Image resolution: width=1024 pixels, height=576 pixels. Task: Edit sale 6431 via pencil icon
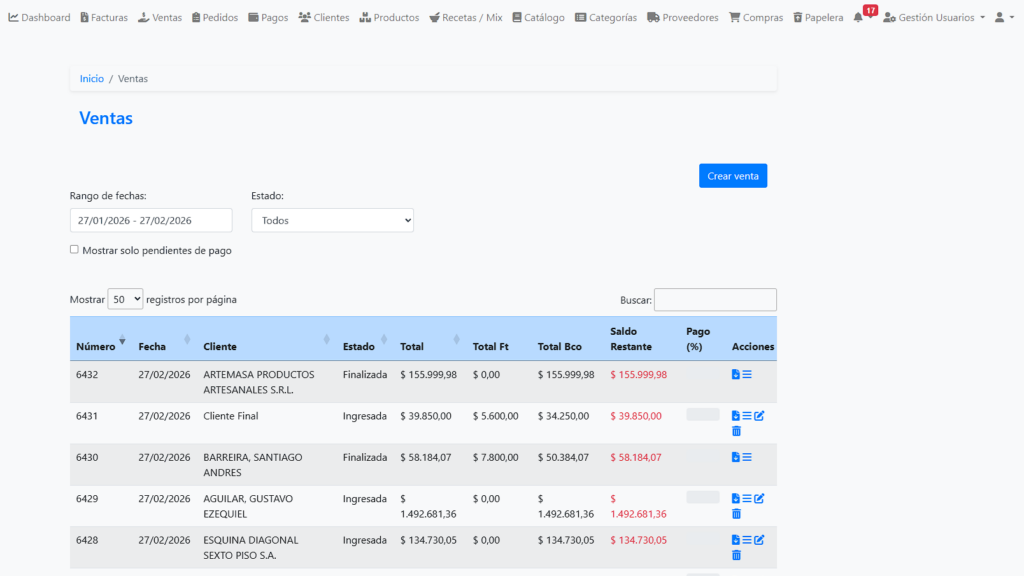(x=759, y=416)
